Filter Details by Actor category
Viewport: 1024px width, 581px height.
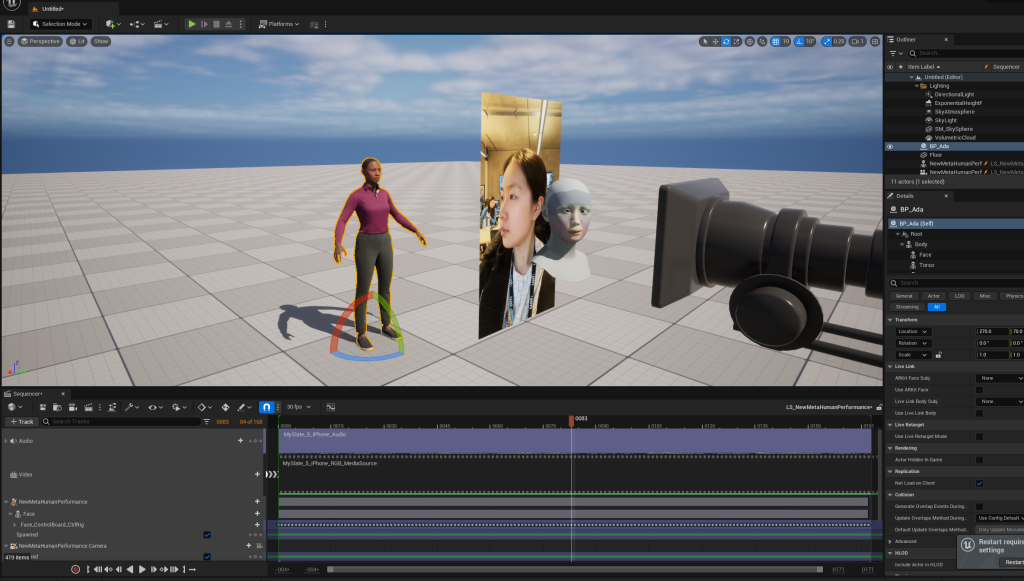[x=934, y=296]
